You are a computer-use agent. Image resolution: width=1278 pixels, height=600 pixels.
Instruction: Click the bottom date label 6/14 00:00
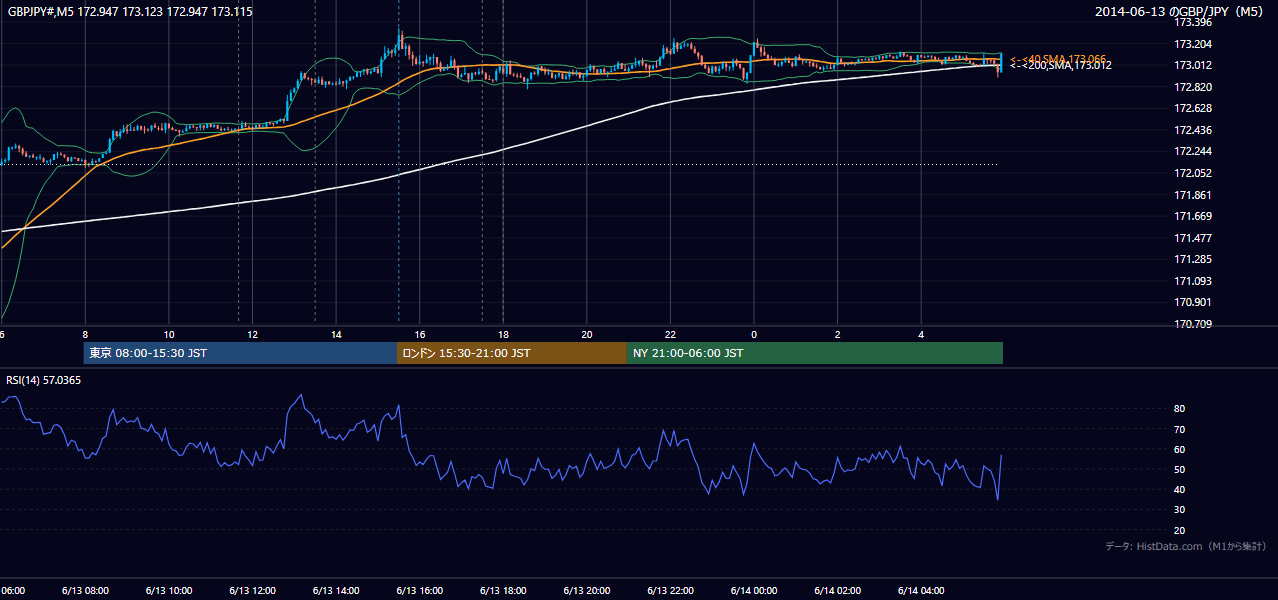point(753,590)
